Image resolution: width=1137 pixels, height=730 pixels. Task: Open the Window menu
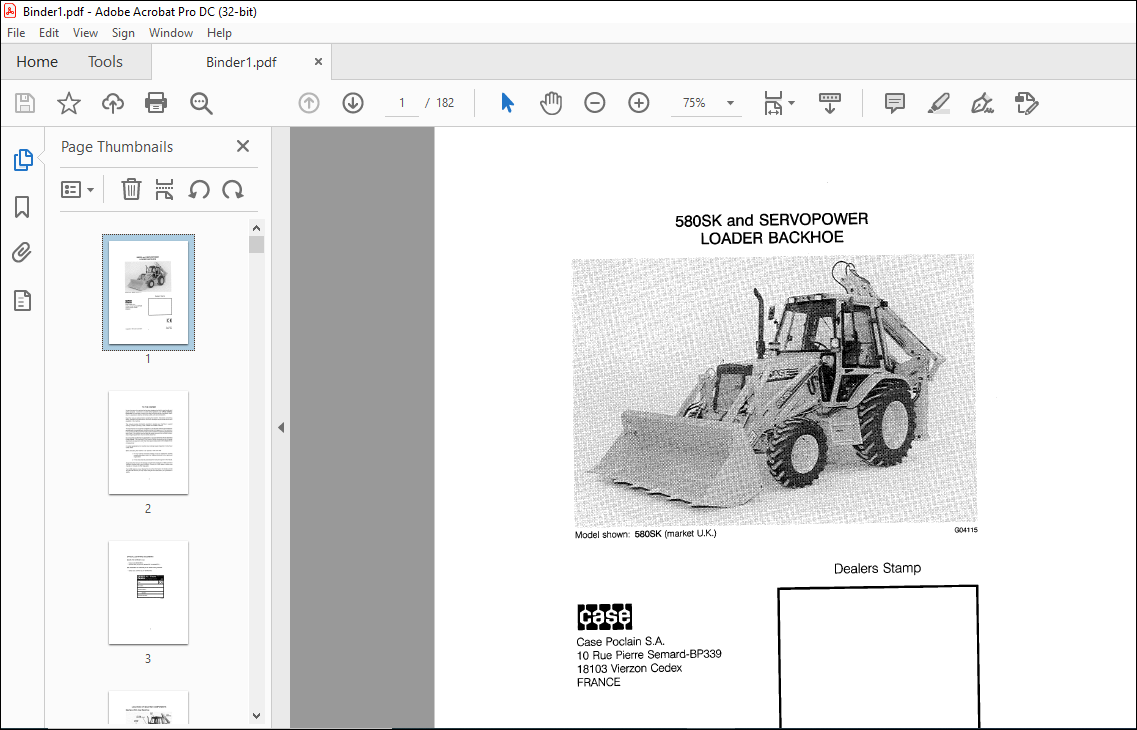tap(170, 33)
